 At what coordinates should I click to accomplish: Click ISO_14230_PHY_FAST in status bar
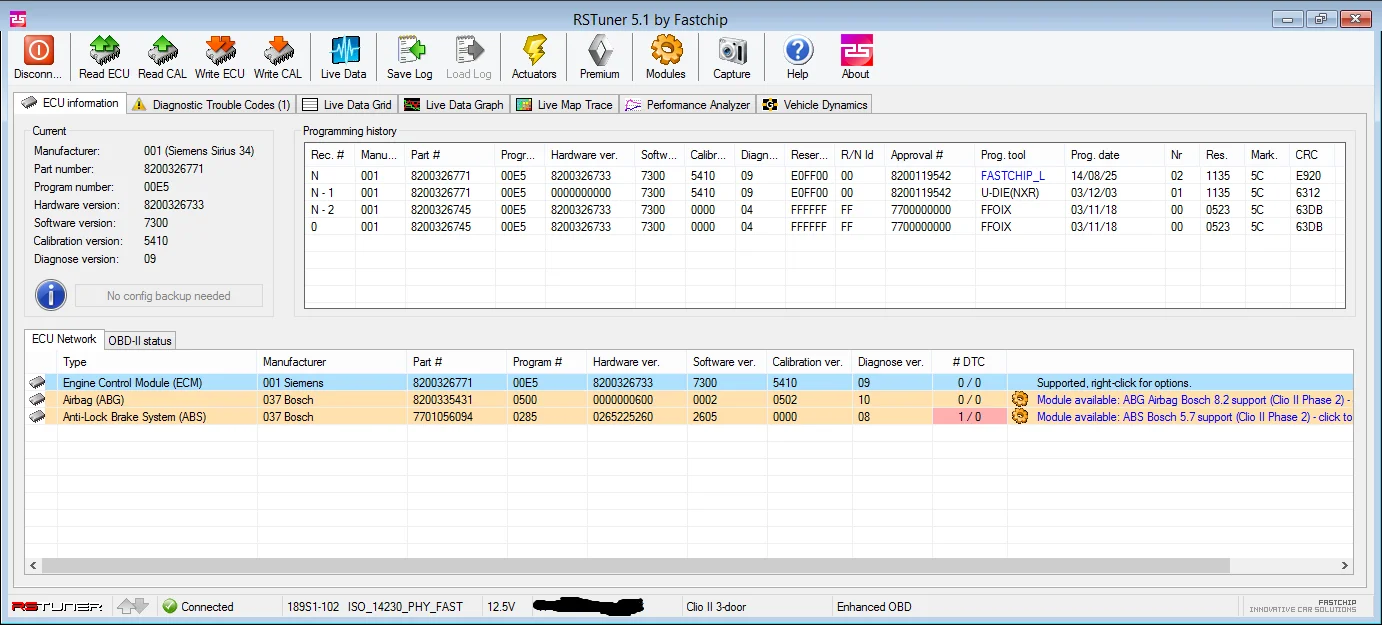pyautogui.click(x=405, y=606)
